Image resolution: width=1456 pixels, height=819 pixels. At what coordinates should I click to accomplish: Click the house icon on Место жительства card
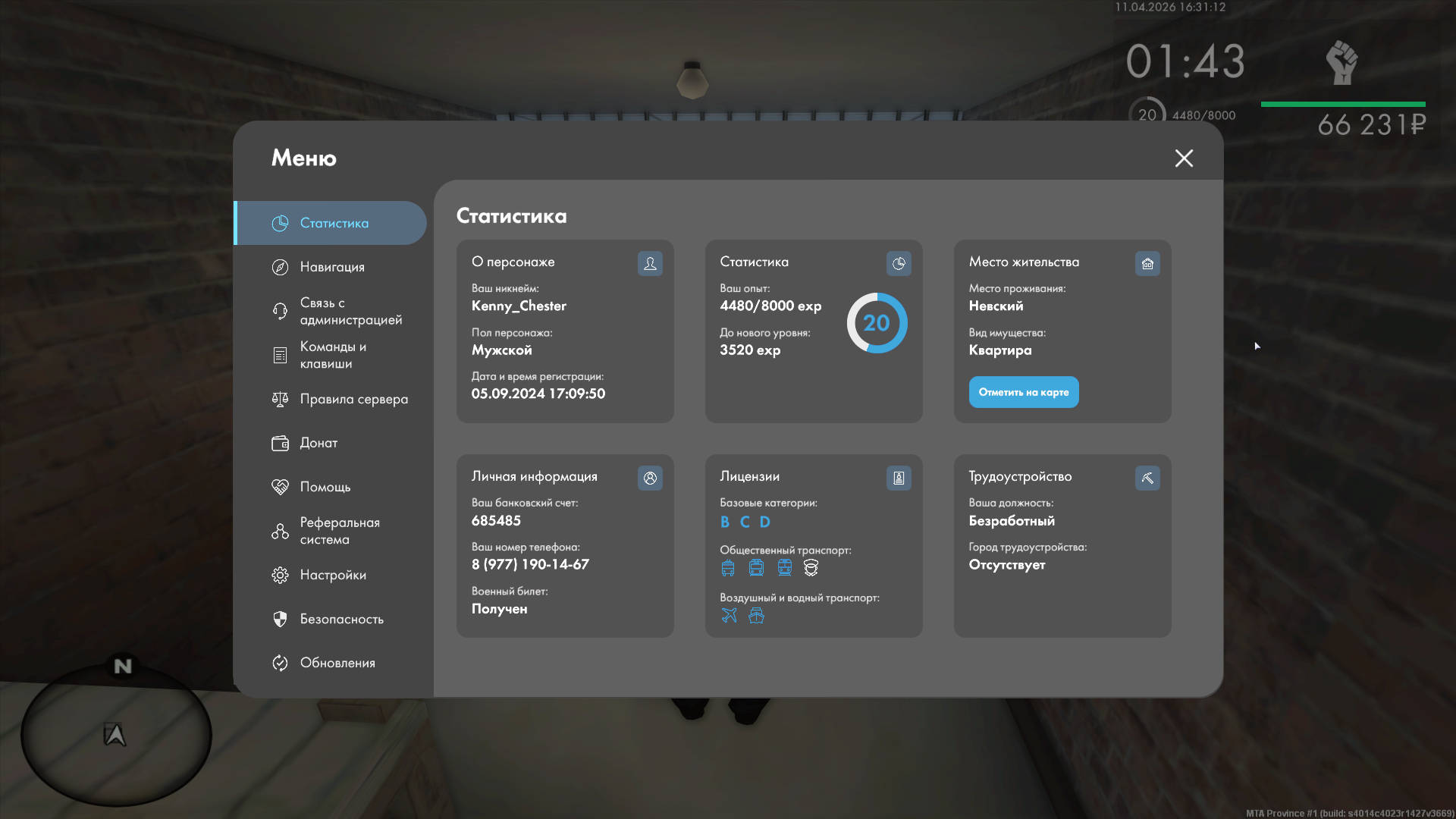coord(1147,263)
